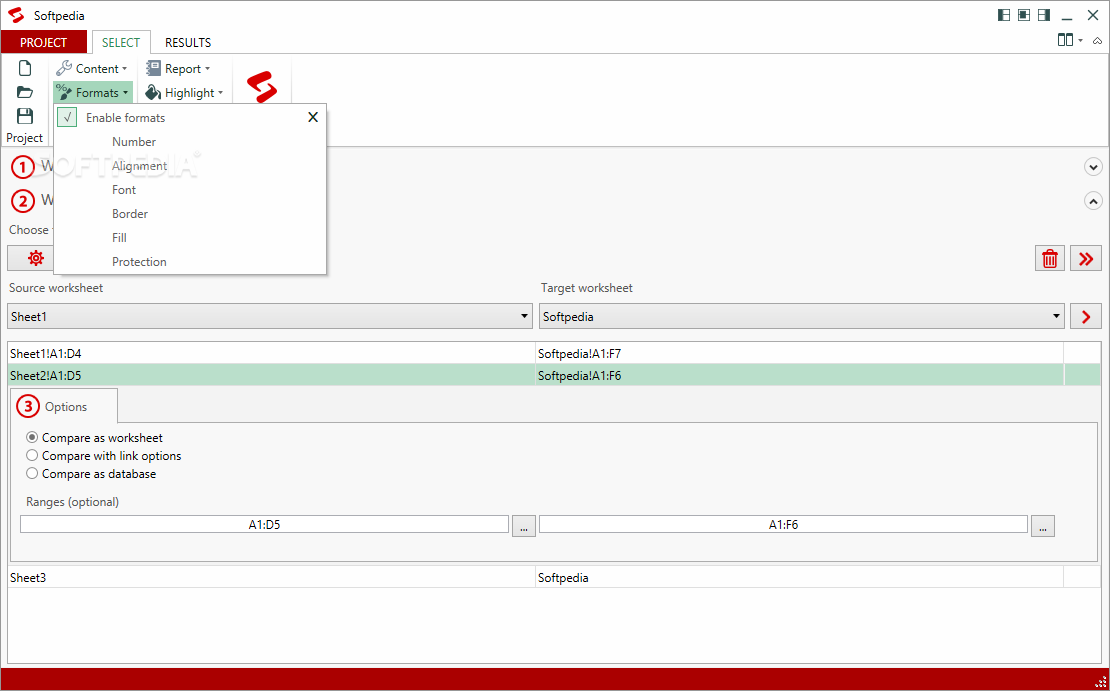Collapse section 2 with up chevron
This screenshot has width=1110, height=691.
(x=1093, y=201)
